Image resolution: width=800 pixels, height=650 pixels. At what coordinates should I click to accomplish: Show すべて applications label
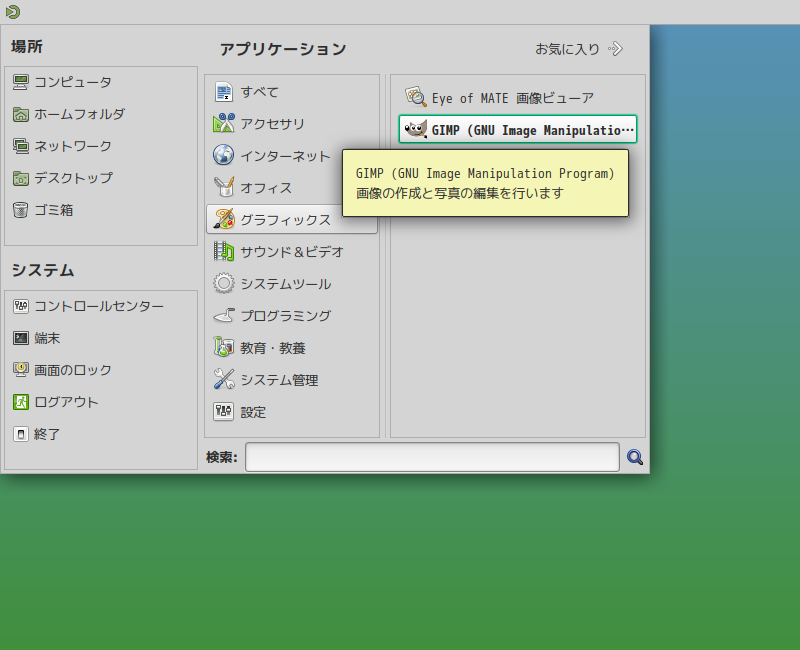point(260,92)
